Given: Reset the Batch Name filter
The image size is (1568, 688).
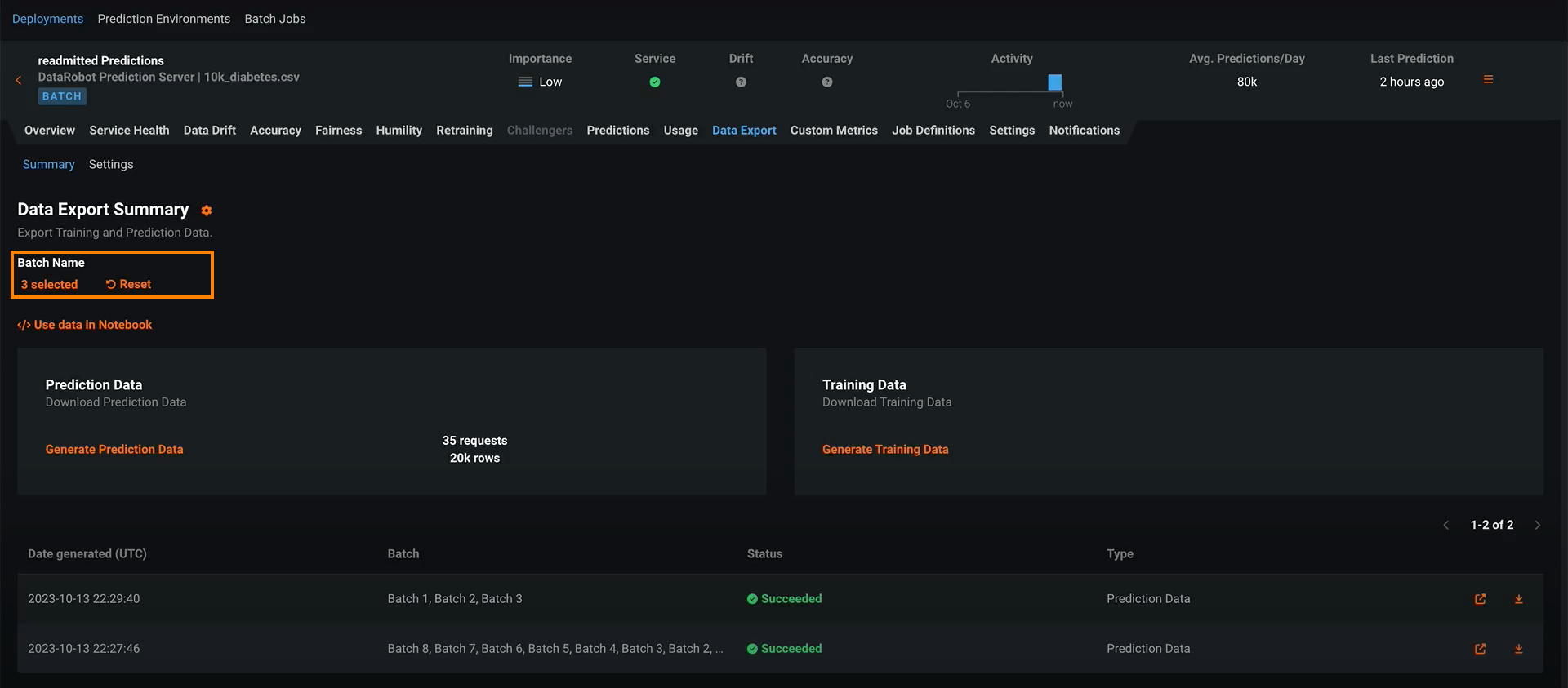Looking at the screenshot, I should click(128, 285).
